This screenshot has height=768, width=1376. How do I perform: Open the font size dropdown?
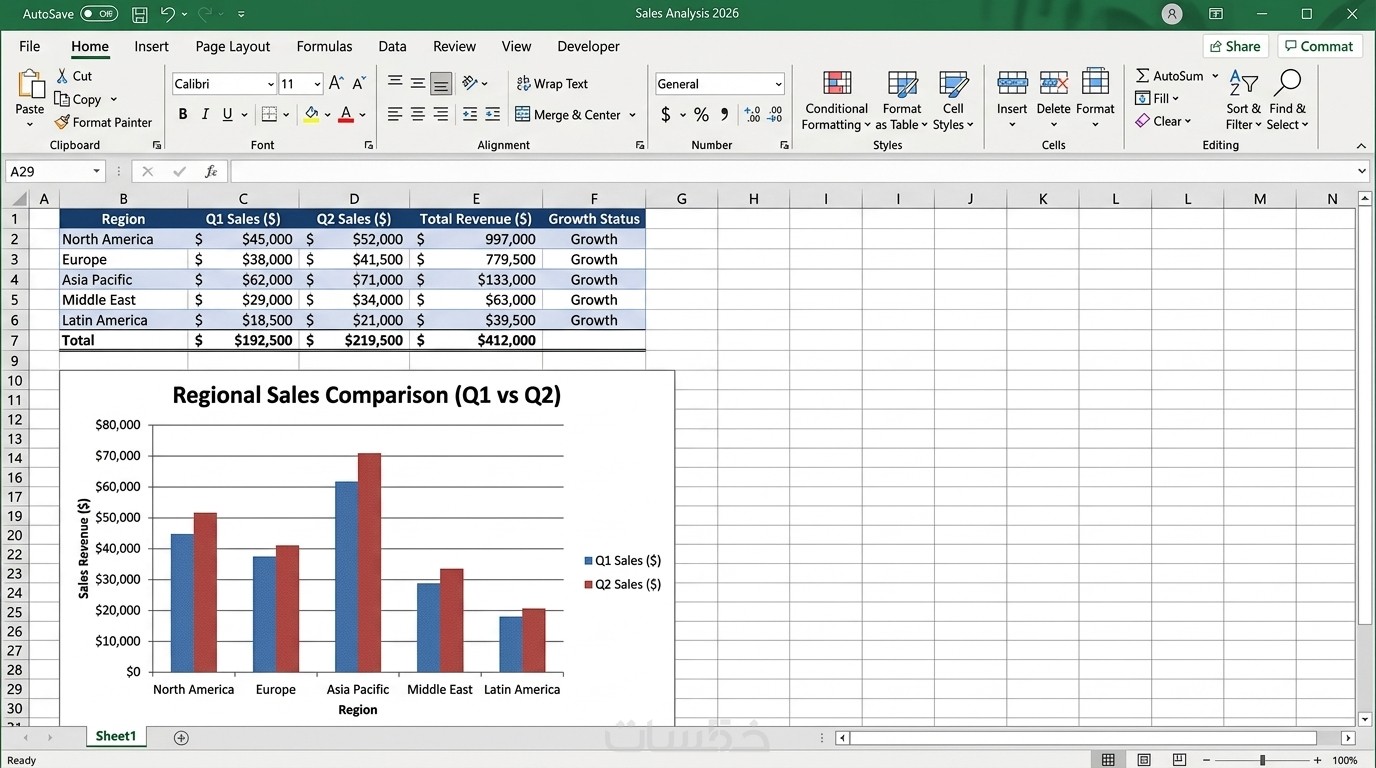point(318,84)
